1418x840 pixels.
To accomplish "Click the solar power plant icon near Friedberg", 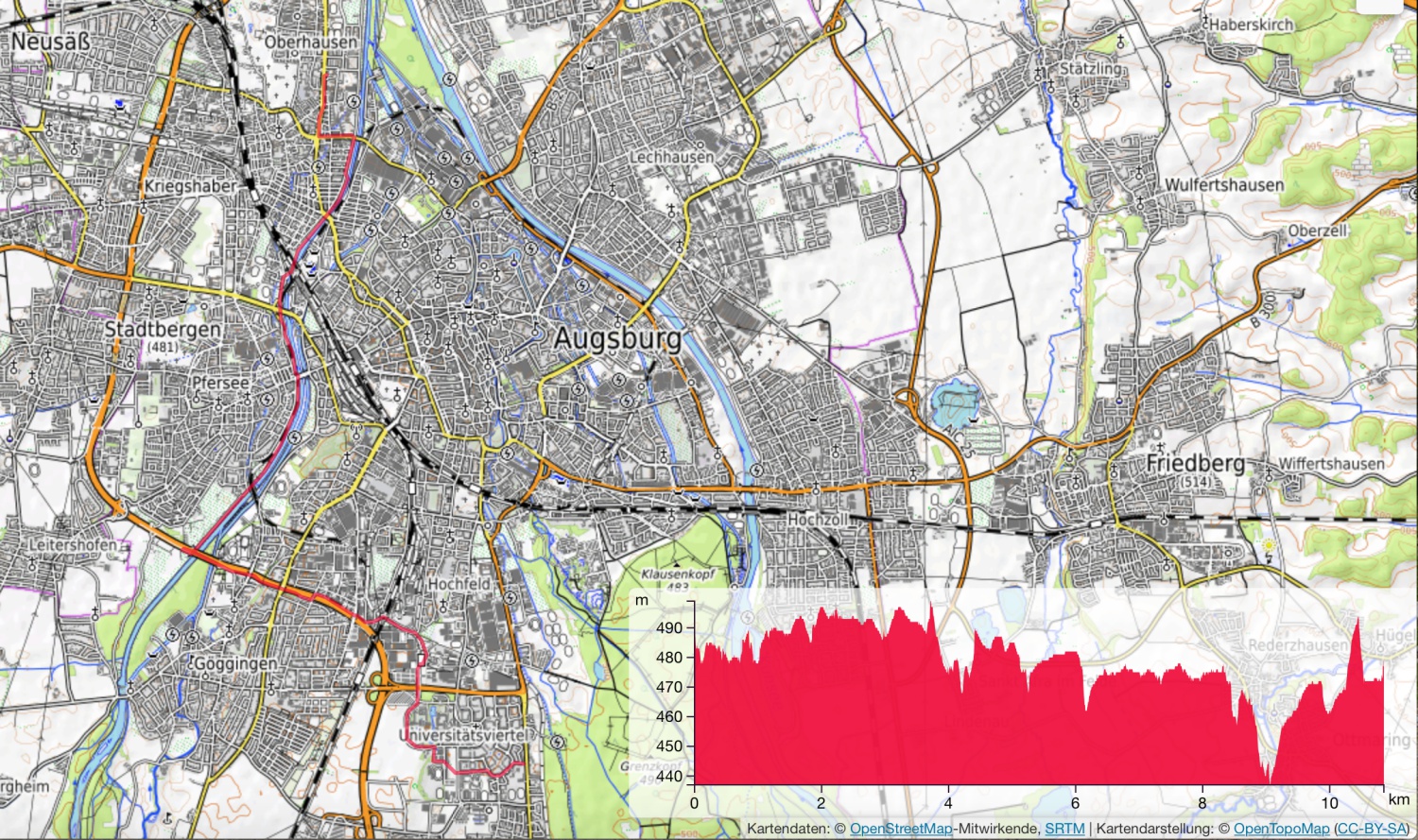I will click(x=1268, y=548).
